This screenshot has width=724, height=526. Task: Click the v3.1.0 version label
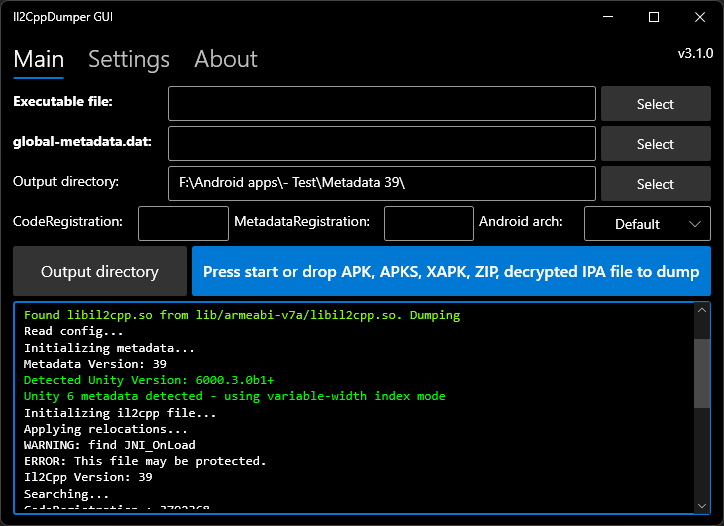[x=695, y=53]
